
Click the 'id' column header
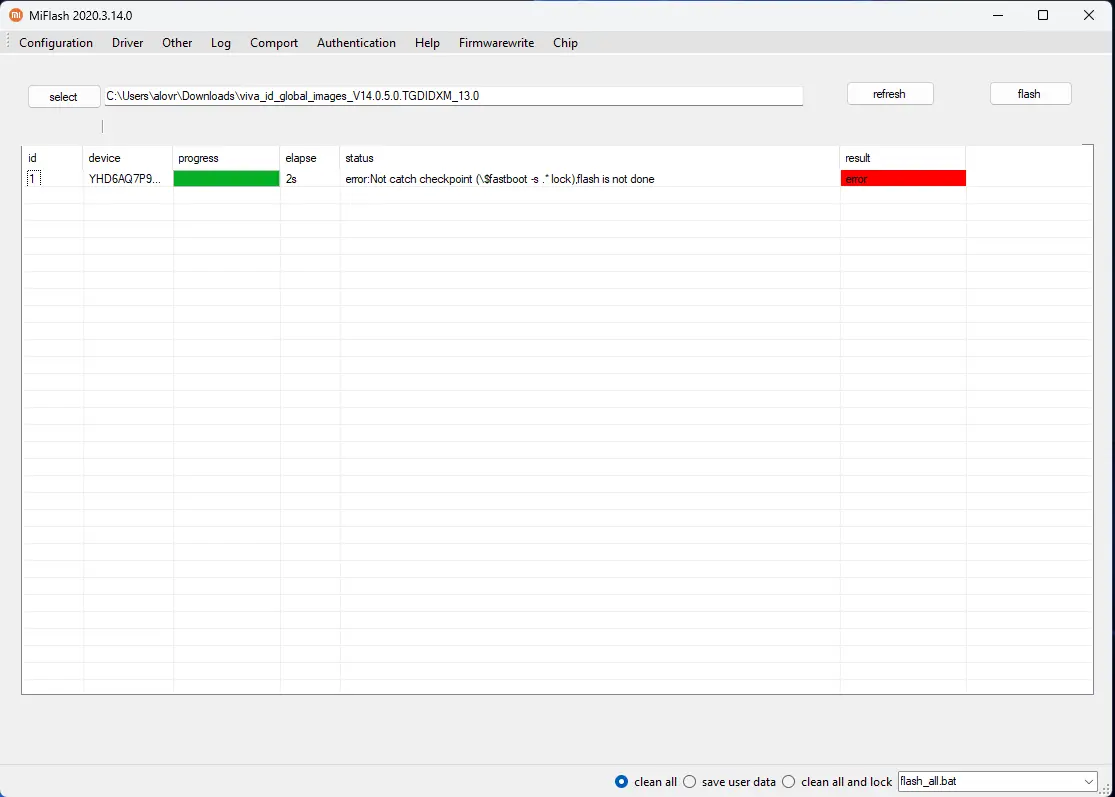(53, 158)
